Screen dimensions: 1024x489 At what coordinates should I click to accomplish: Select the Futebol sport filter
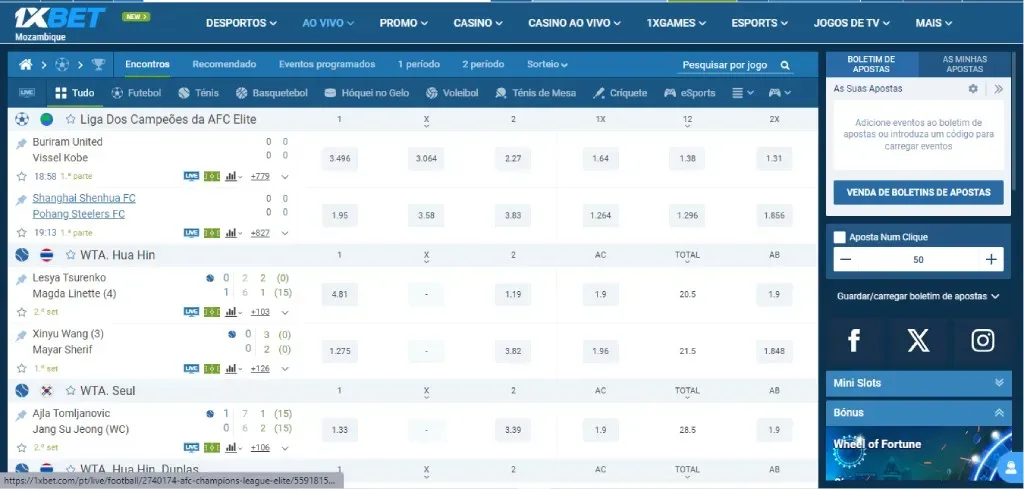pyautogui.click(x=136, y=93)
